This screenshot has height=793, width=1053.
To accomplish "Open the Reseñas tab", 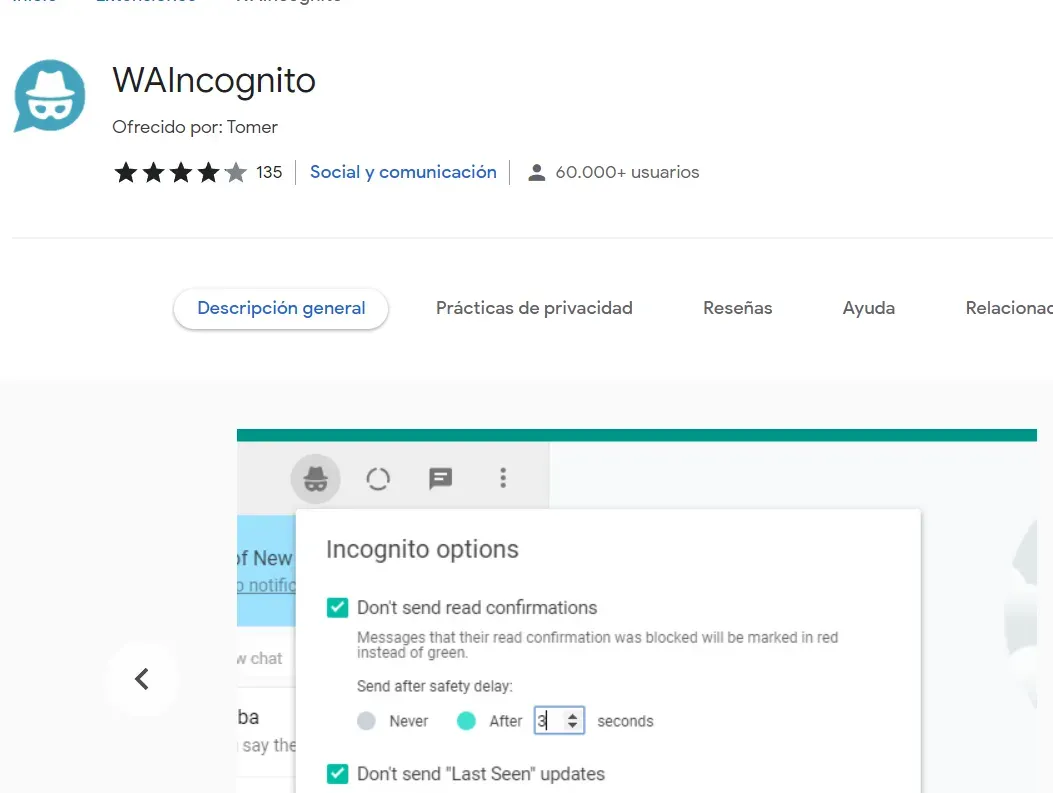I will click(x=737, y=308).
